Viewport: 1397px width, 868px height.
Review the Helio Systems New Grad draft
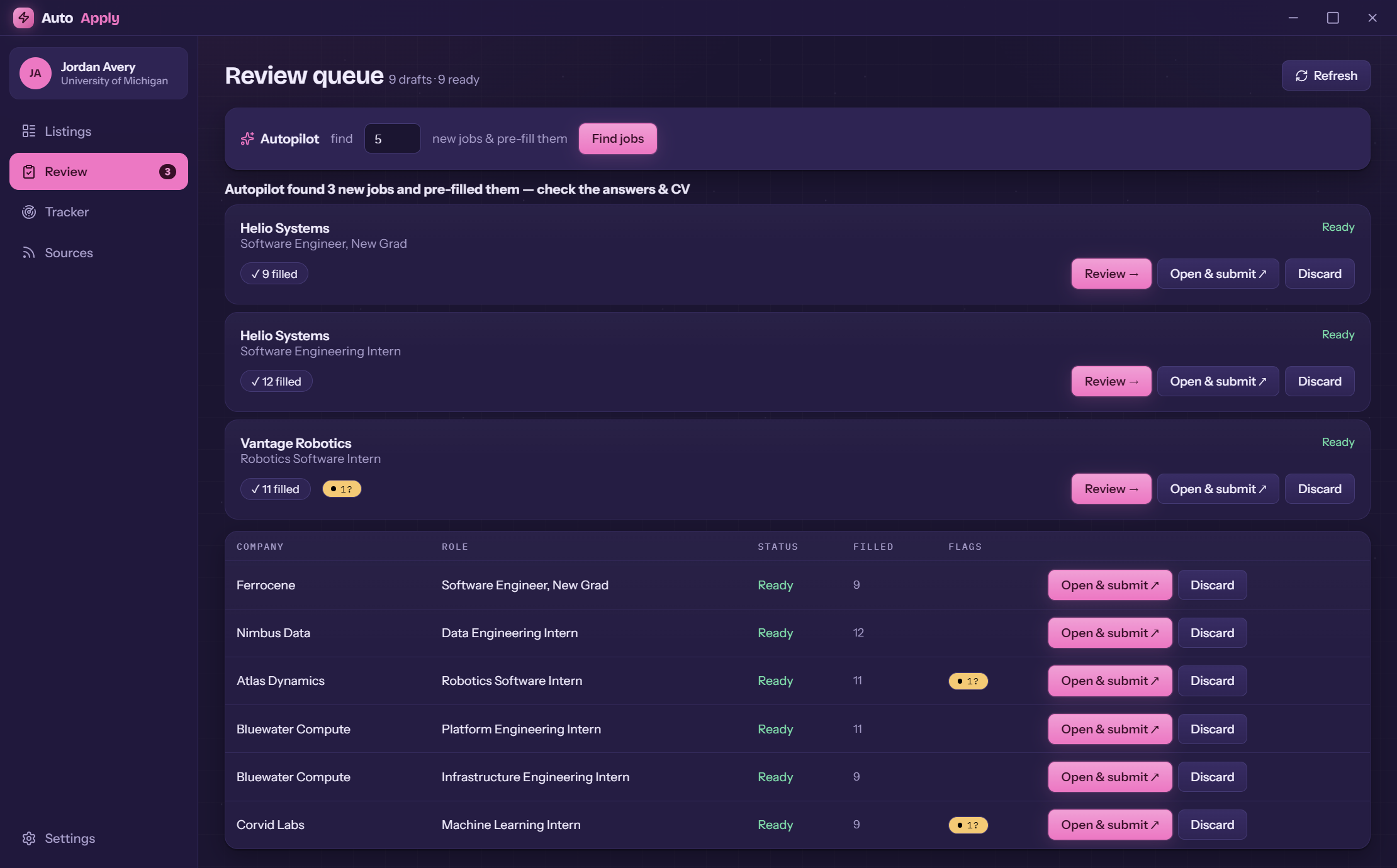(x=1111, y=274)
